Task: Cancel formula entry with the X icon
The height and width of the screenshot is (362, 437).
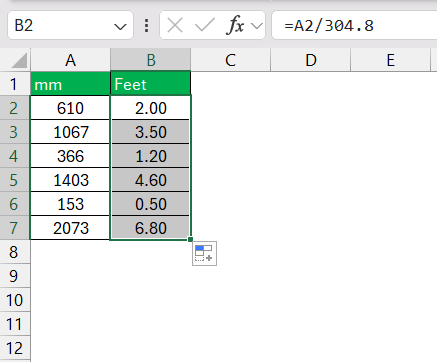Action: [175, 25]
